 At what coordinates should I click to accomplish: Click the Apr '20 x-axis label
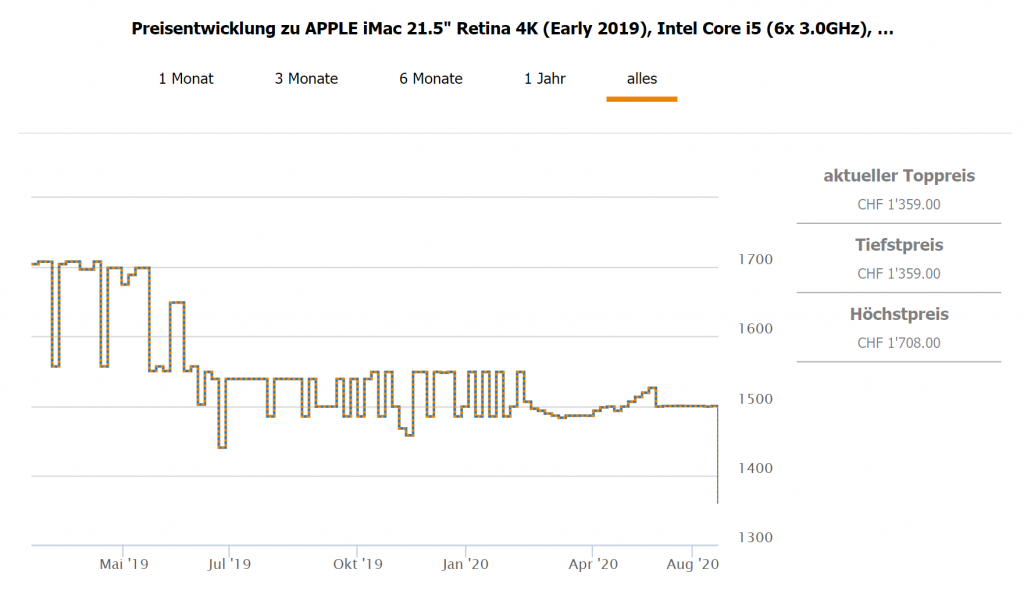(x=594, y=565)
